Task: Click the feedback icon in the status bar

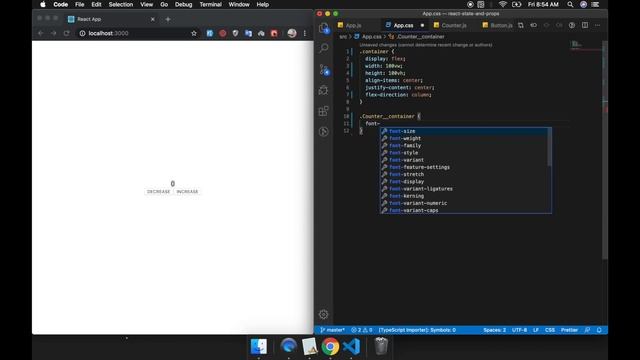Action: pyautogui.click(x=587, y=330)
